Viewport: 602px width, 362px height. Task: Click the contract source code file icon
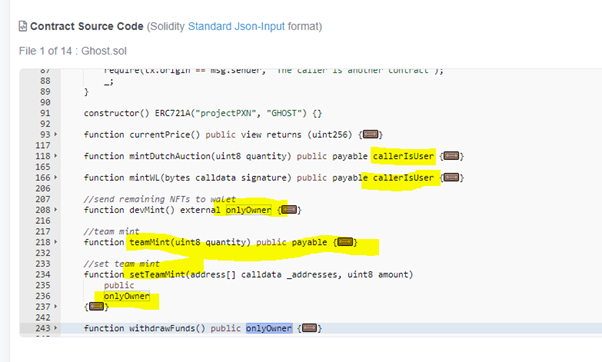(23, 26)
